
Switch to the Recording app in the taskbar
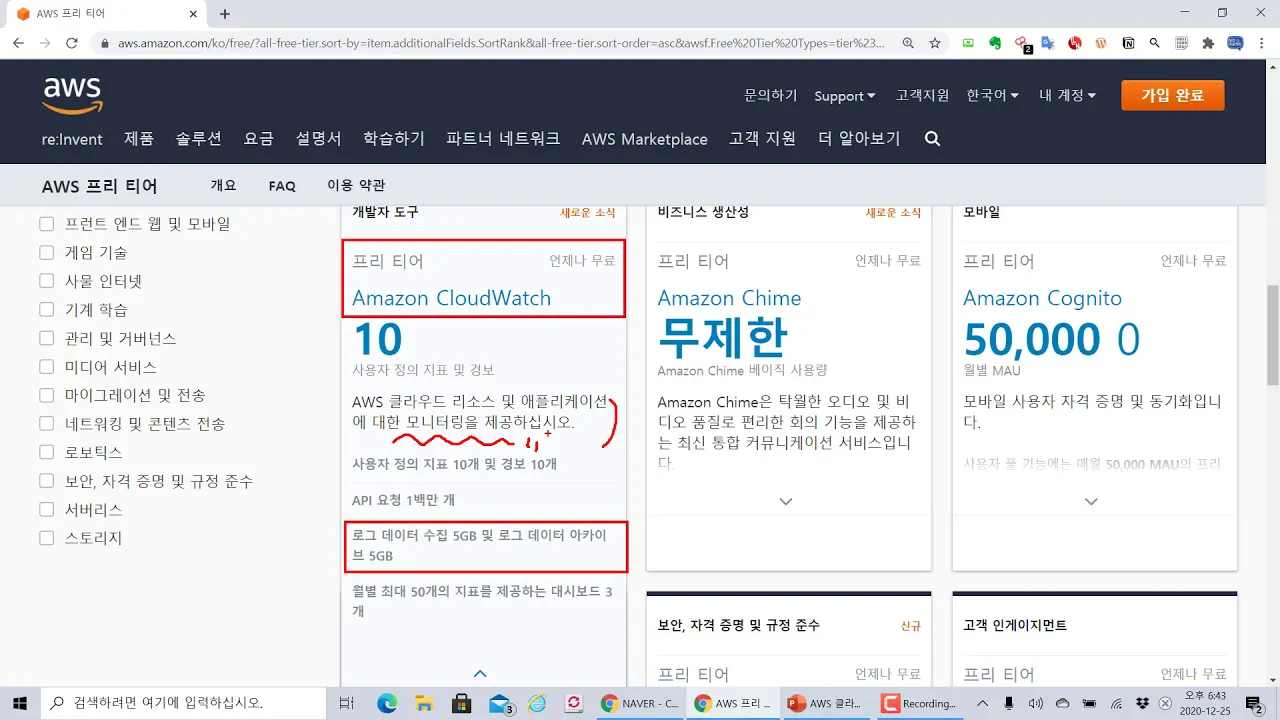(918, 703)
